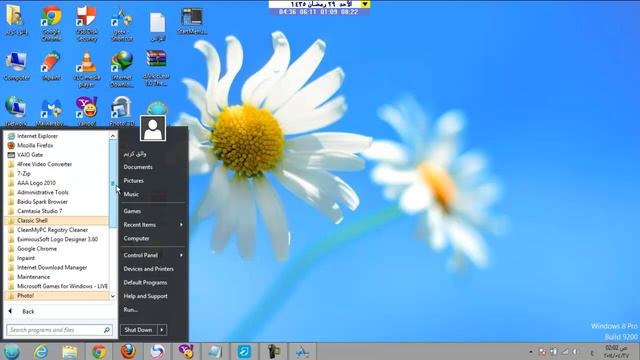Open Default Programs

145,282
